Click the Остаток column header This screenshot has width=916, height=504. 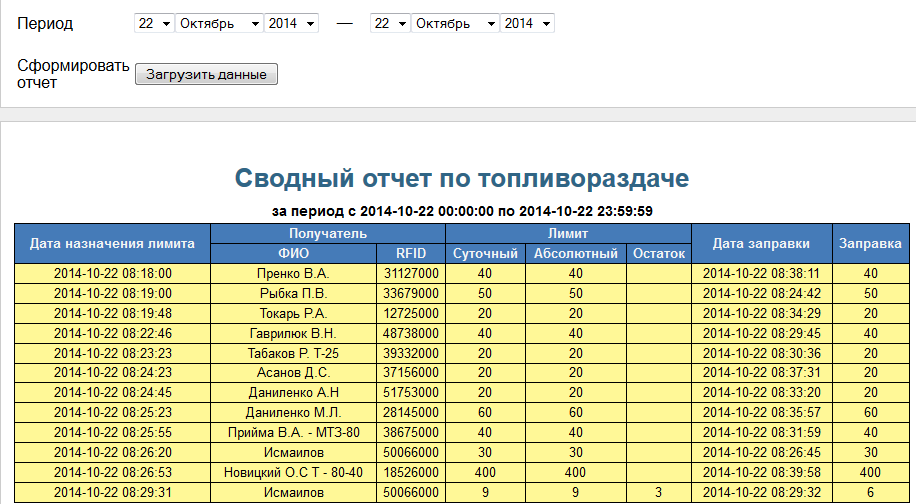click(660, 253)
